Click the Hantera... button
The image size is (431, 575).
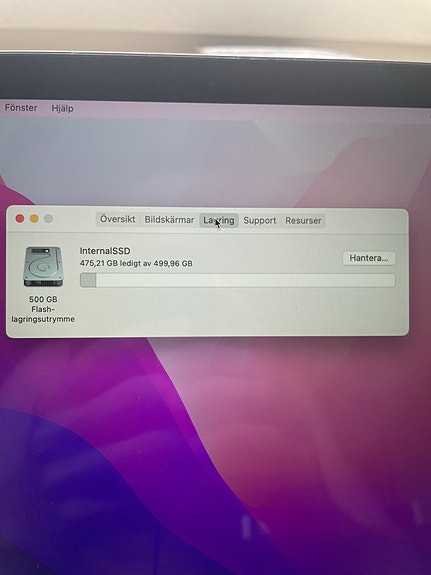click(369, 258)
